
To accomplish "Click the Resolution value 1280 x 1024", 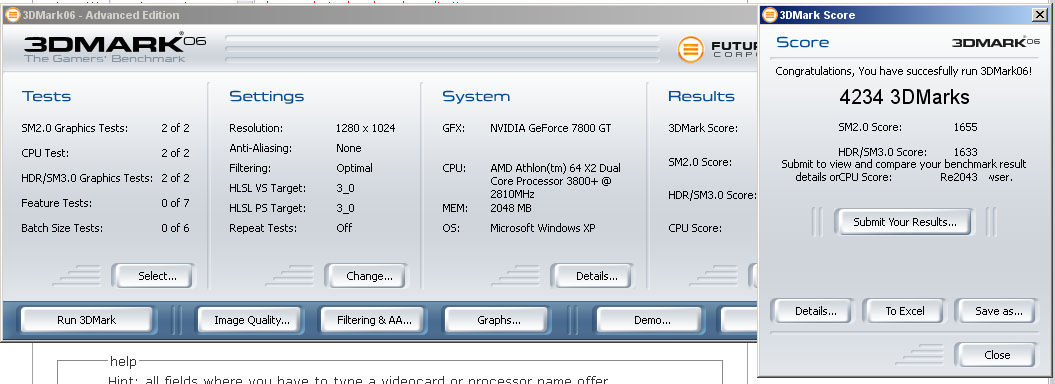I will coord(365,128).
